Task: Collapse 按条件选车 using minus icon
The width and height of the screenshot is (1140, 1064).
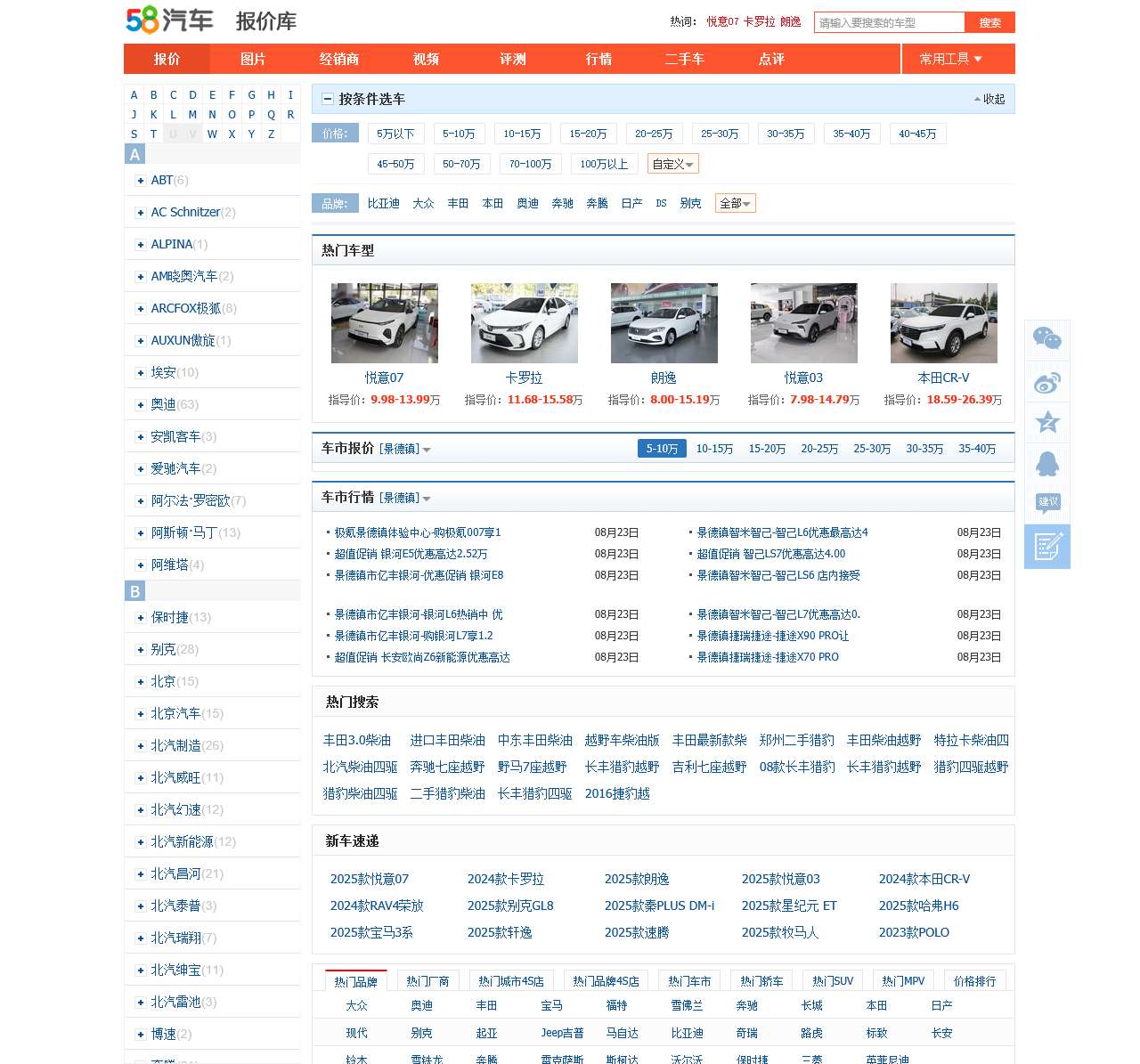Action: 327,99
